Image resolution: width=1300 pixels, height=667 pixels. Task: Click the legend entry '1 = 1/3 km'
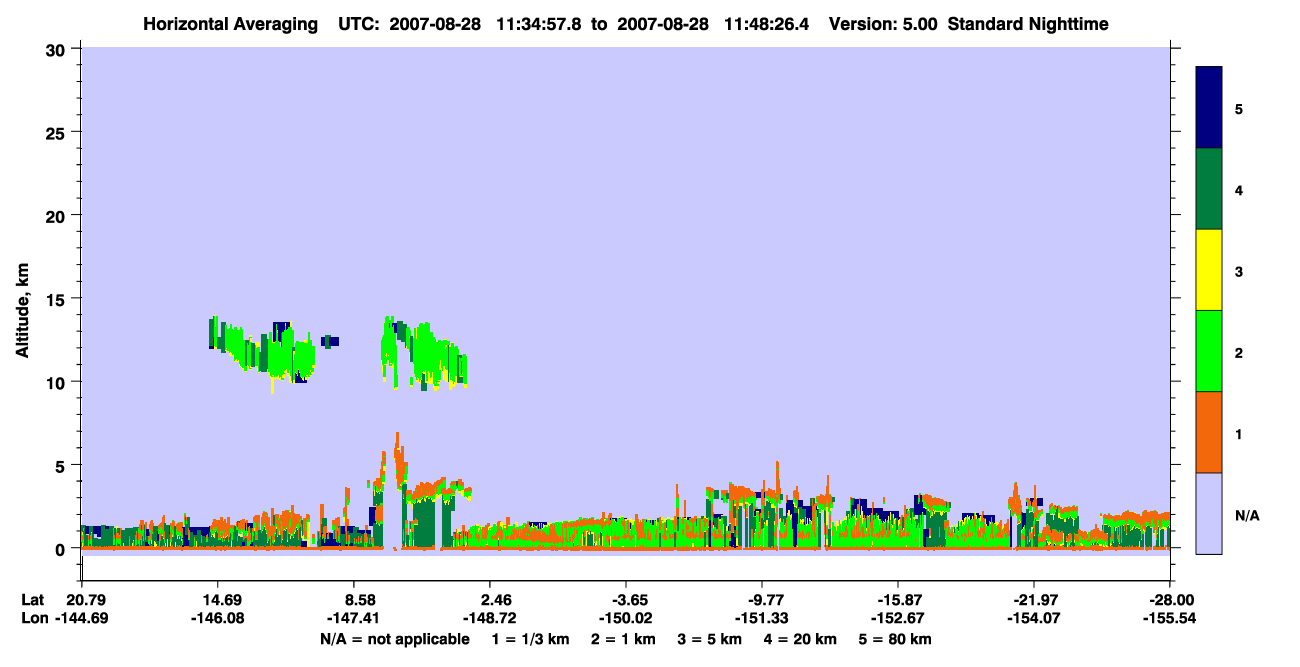tap(530, 639)
